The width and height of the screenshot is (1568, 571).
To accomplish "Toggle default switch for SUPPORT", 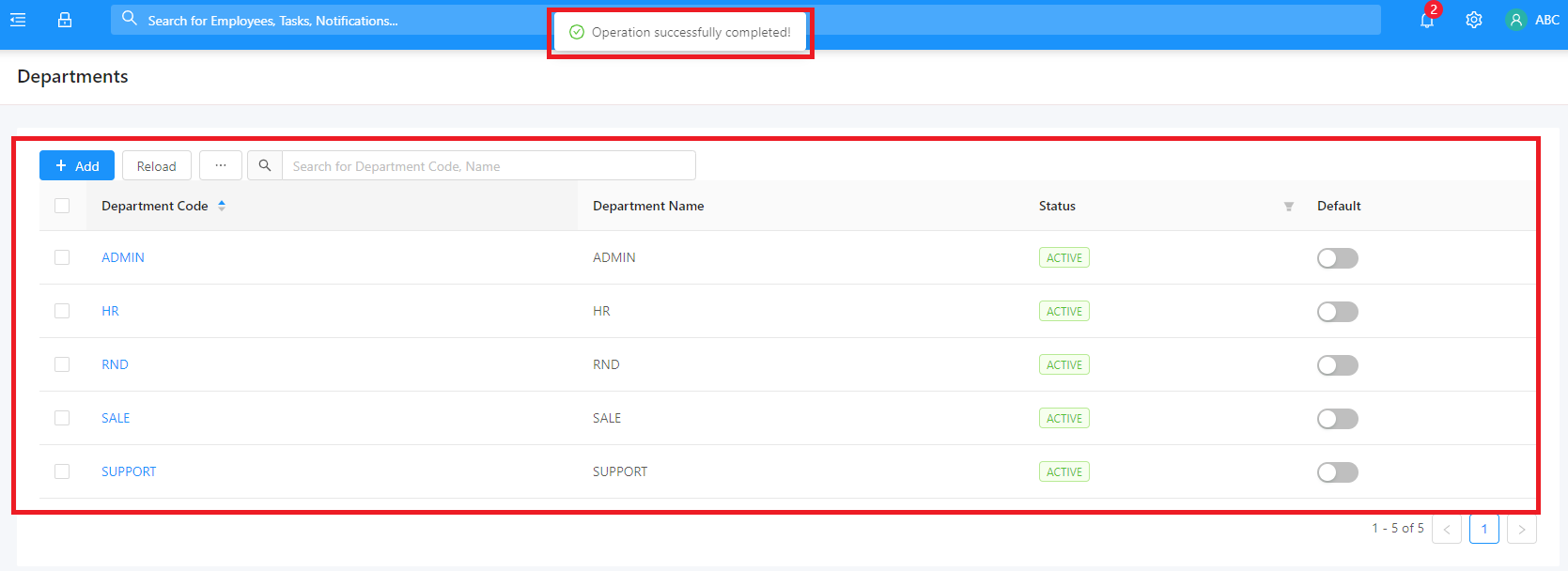I will [1338, 472].
